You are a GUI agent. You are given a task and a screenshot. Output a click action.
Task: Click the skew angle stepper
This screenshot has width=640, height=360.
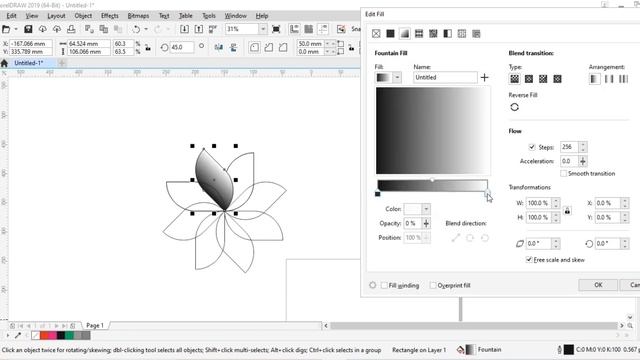click(555, 244)
